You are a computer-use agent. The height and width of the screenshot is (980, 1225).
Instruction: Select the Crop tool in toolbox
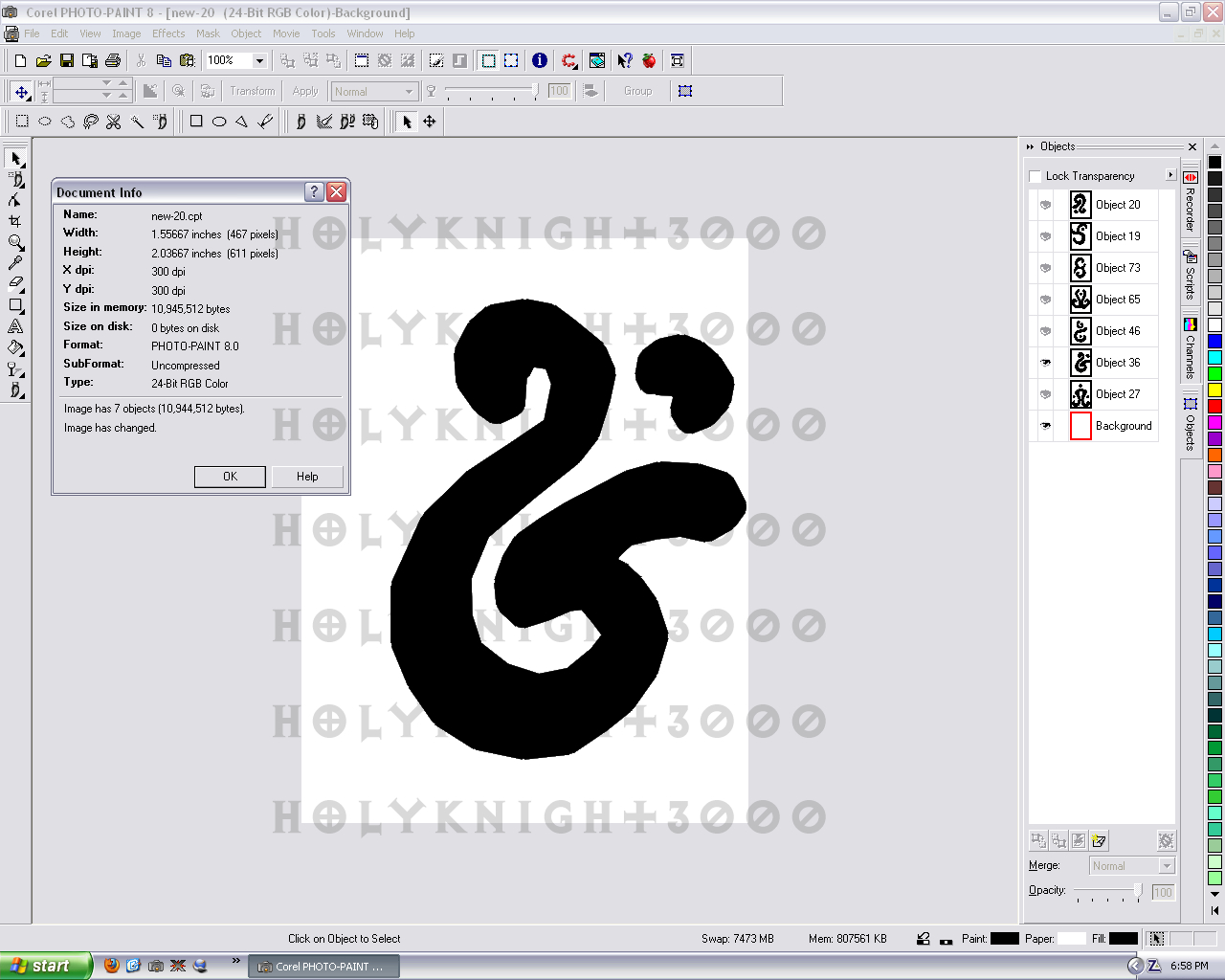pos(15,221)
